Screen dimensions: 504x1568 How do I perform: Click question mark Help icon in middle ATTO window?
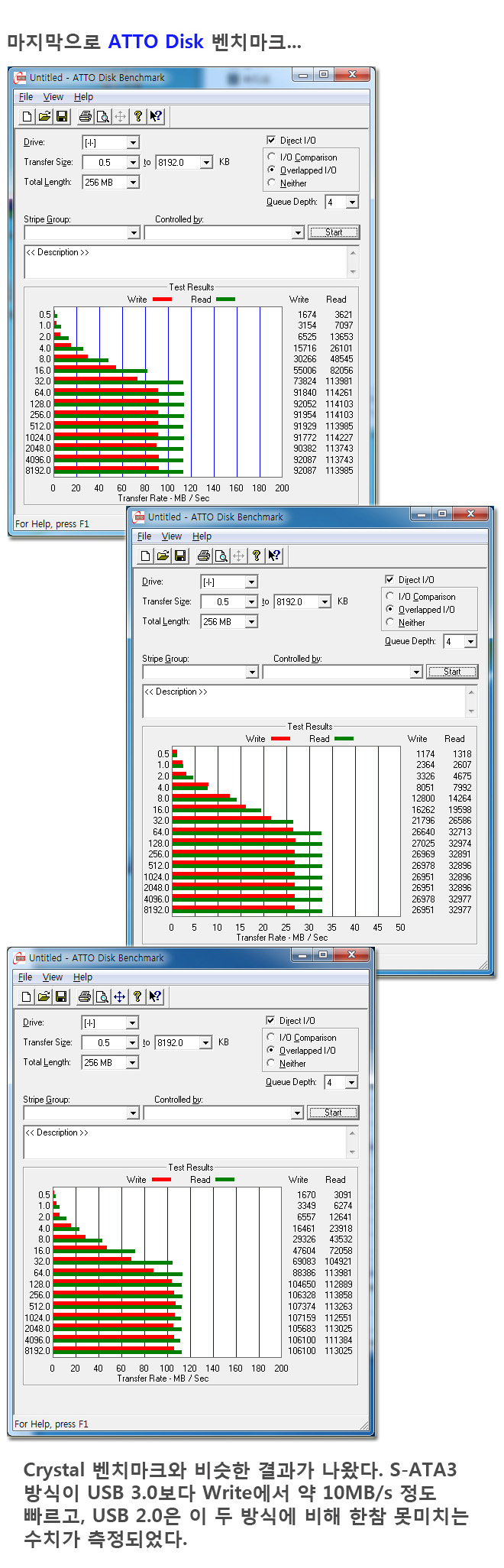point(256,556)
